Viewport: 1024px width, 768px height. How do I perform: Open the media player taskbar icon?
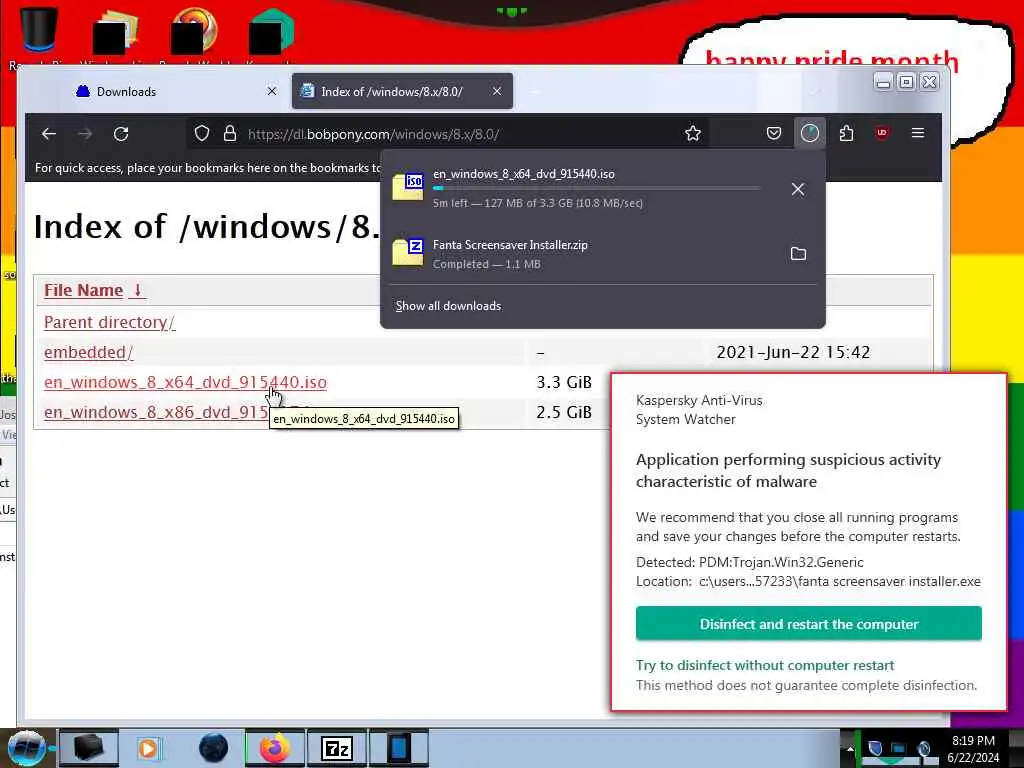[x=149, y=748]
